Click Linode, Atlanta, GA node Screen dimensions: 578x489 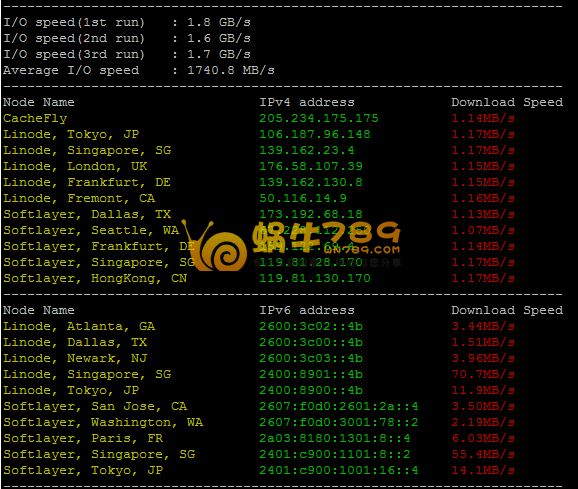tap(79, 326)
